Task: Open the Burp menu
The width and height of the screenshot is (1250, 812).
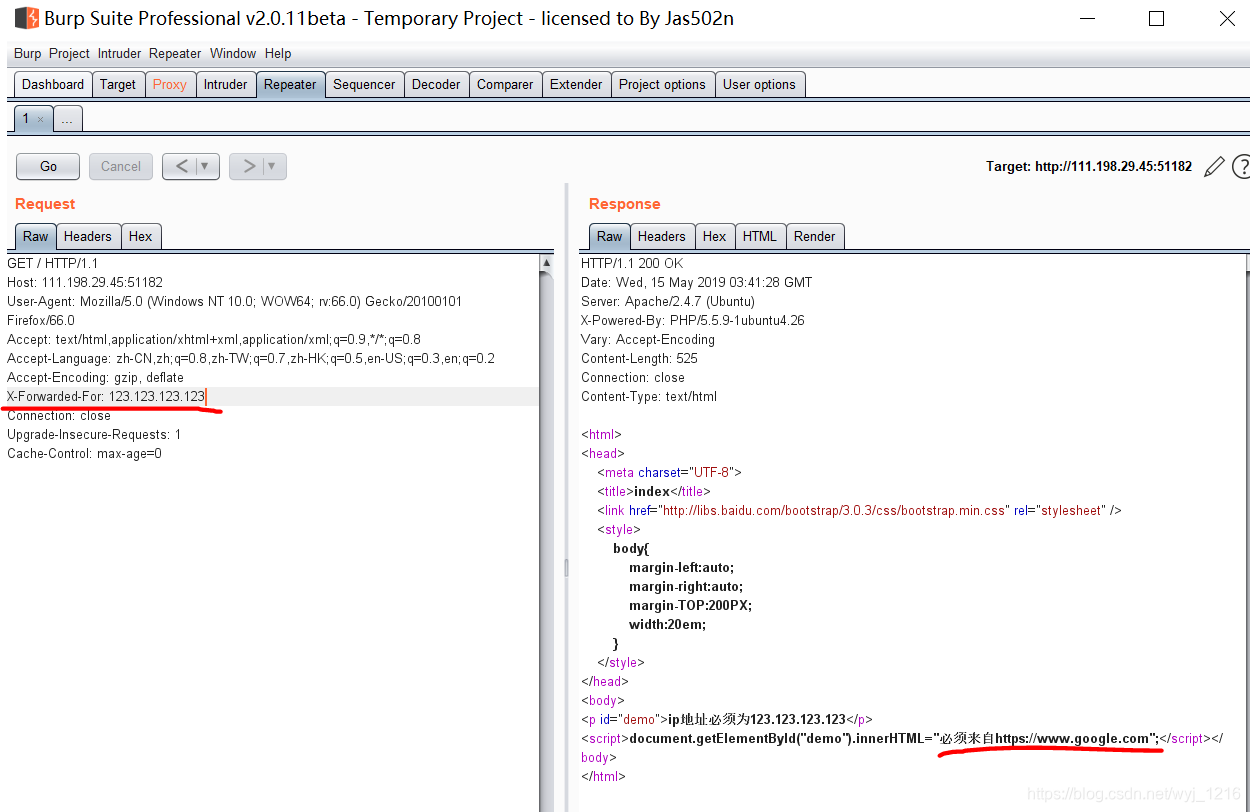Action: pyautogui.click(x=28, y=54)
